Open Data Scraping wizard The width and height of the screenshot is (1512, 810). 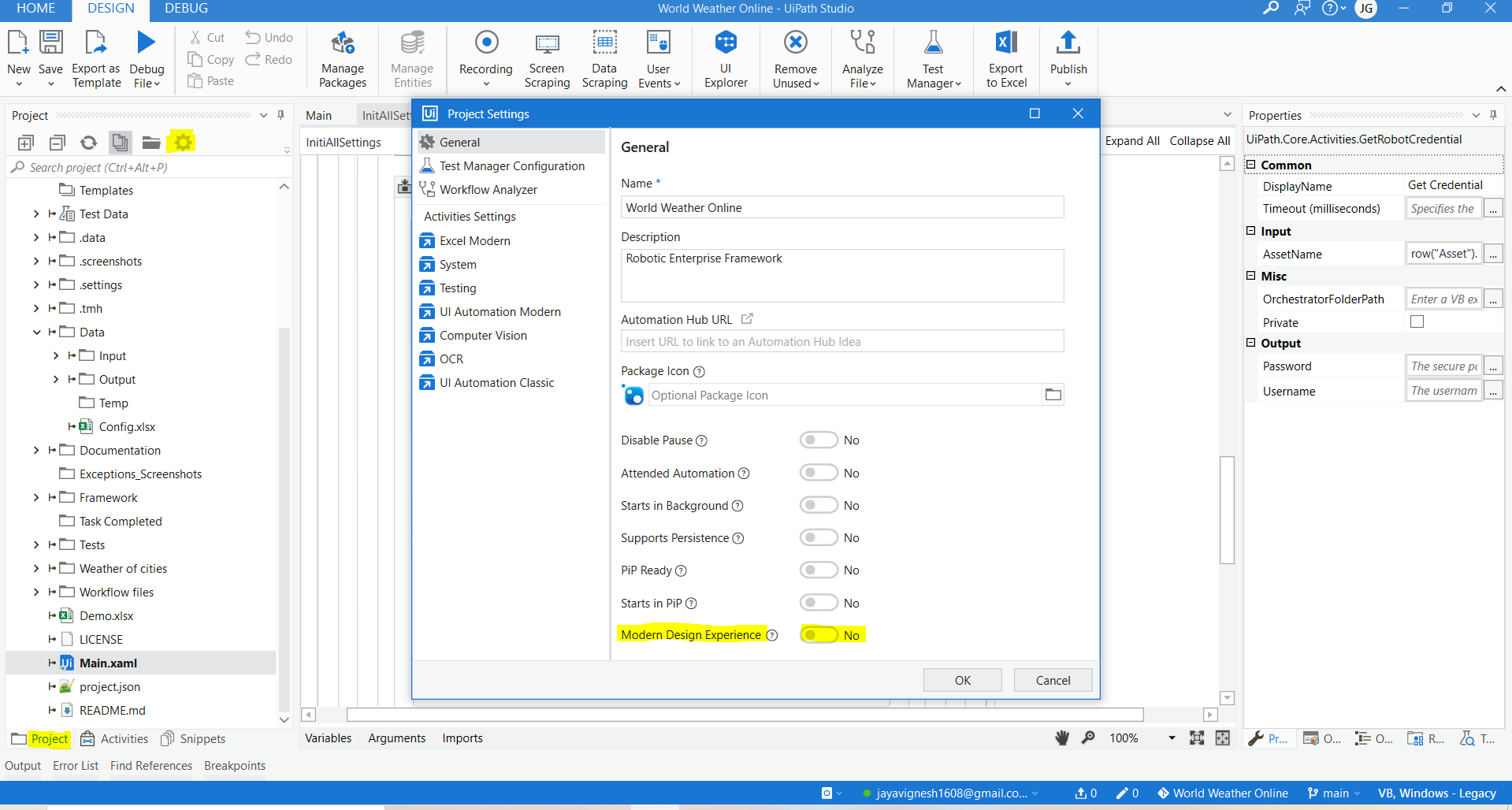tap(604, 59)
